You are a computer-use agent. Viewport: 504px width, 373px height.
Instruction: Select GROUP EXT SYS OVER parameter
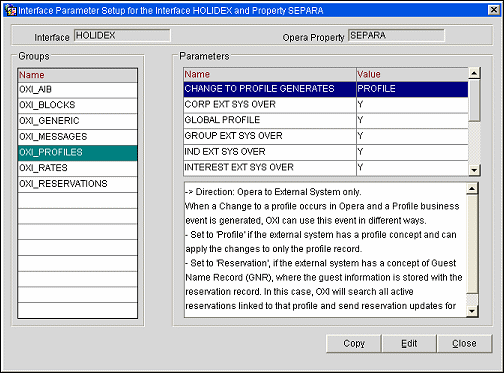tap(269, 136)
